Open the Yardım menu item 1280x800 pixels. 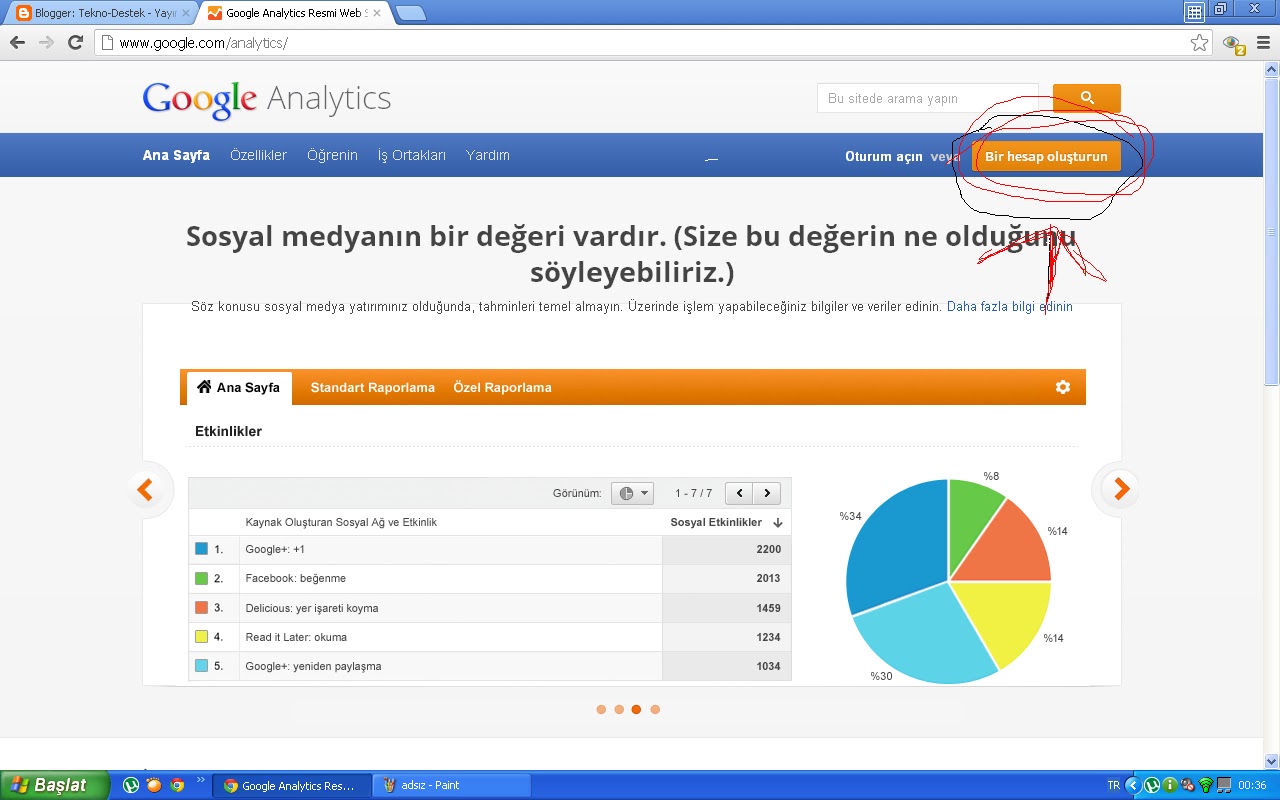[488, 155]
